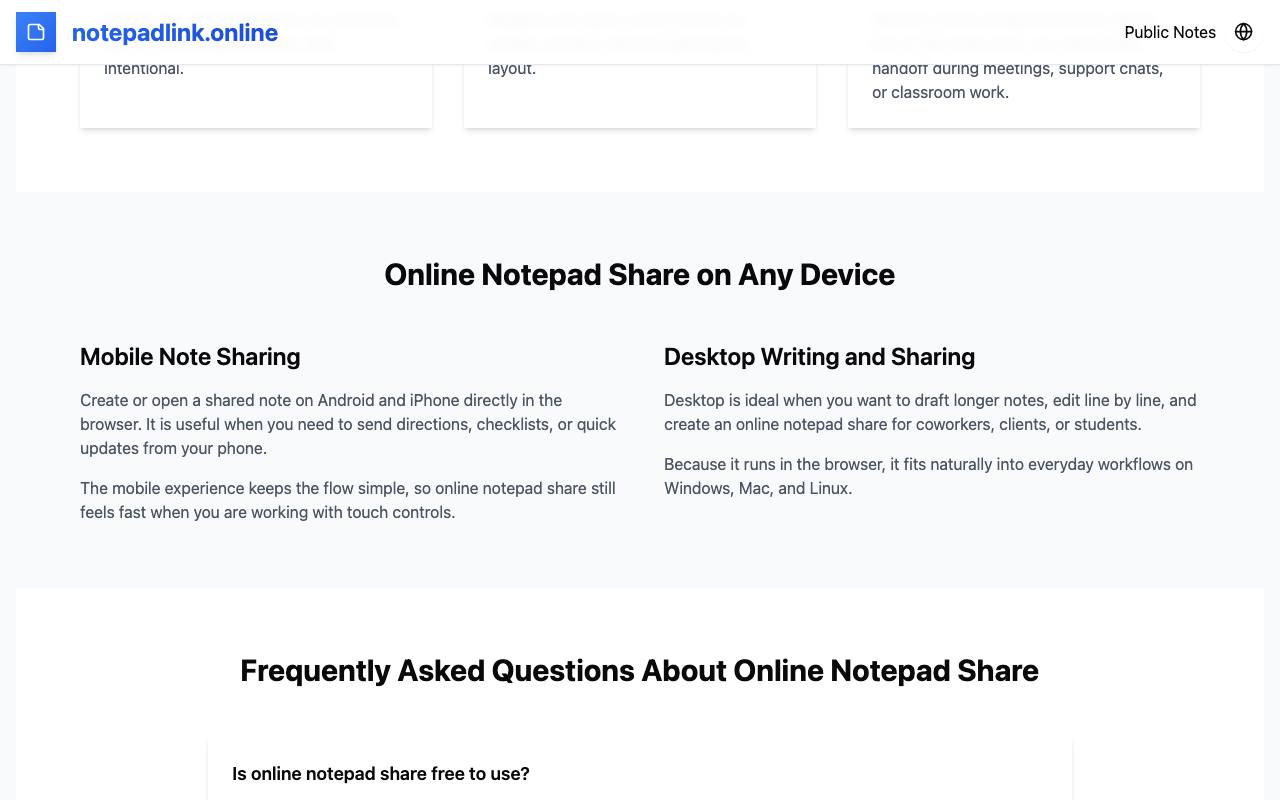Open the Public Notes link
1280x800 pixels.
1170,32
